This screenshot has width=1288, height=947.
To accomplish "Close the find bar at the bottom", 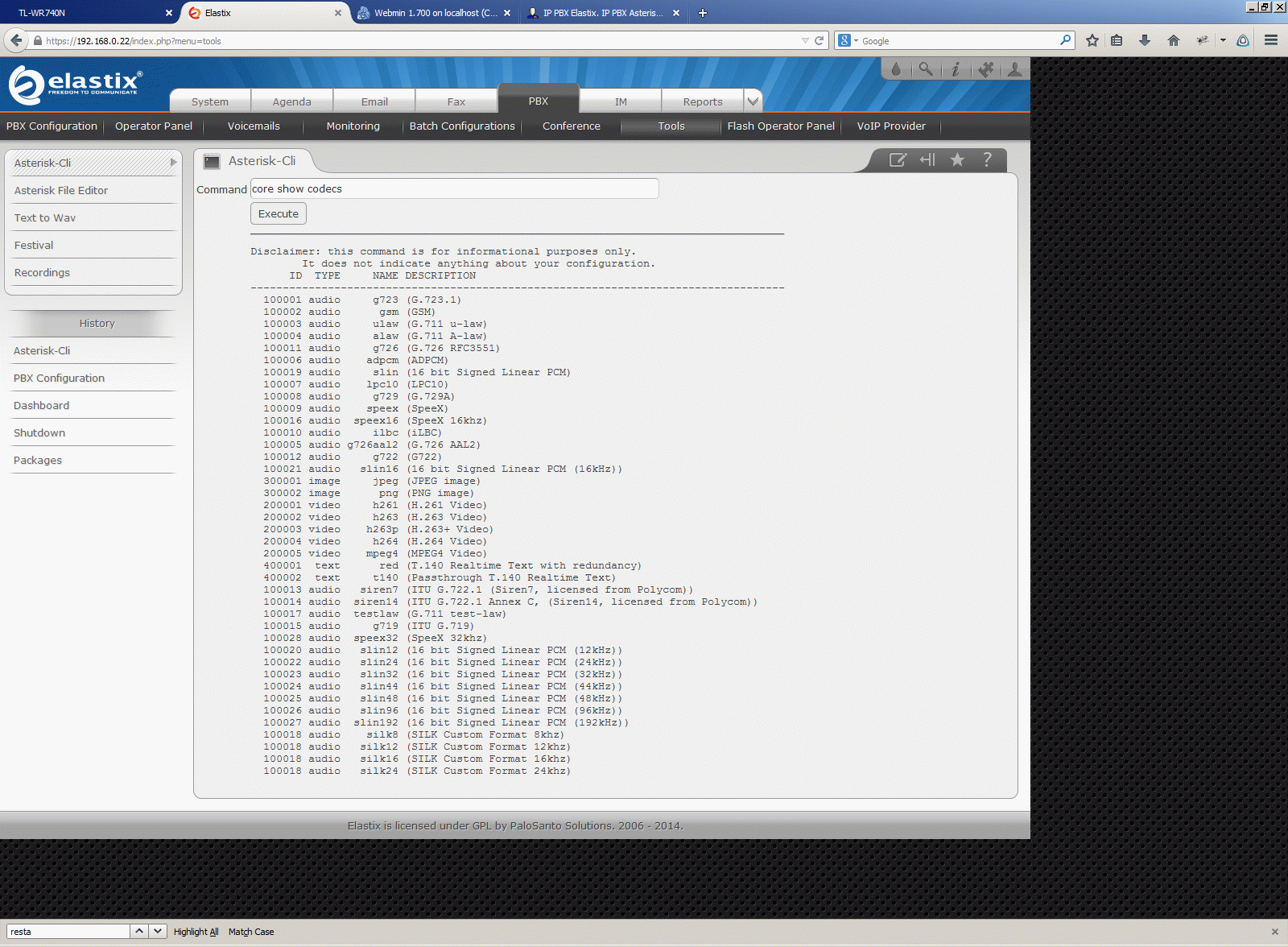I will coord(1274,932).
